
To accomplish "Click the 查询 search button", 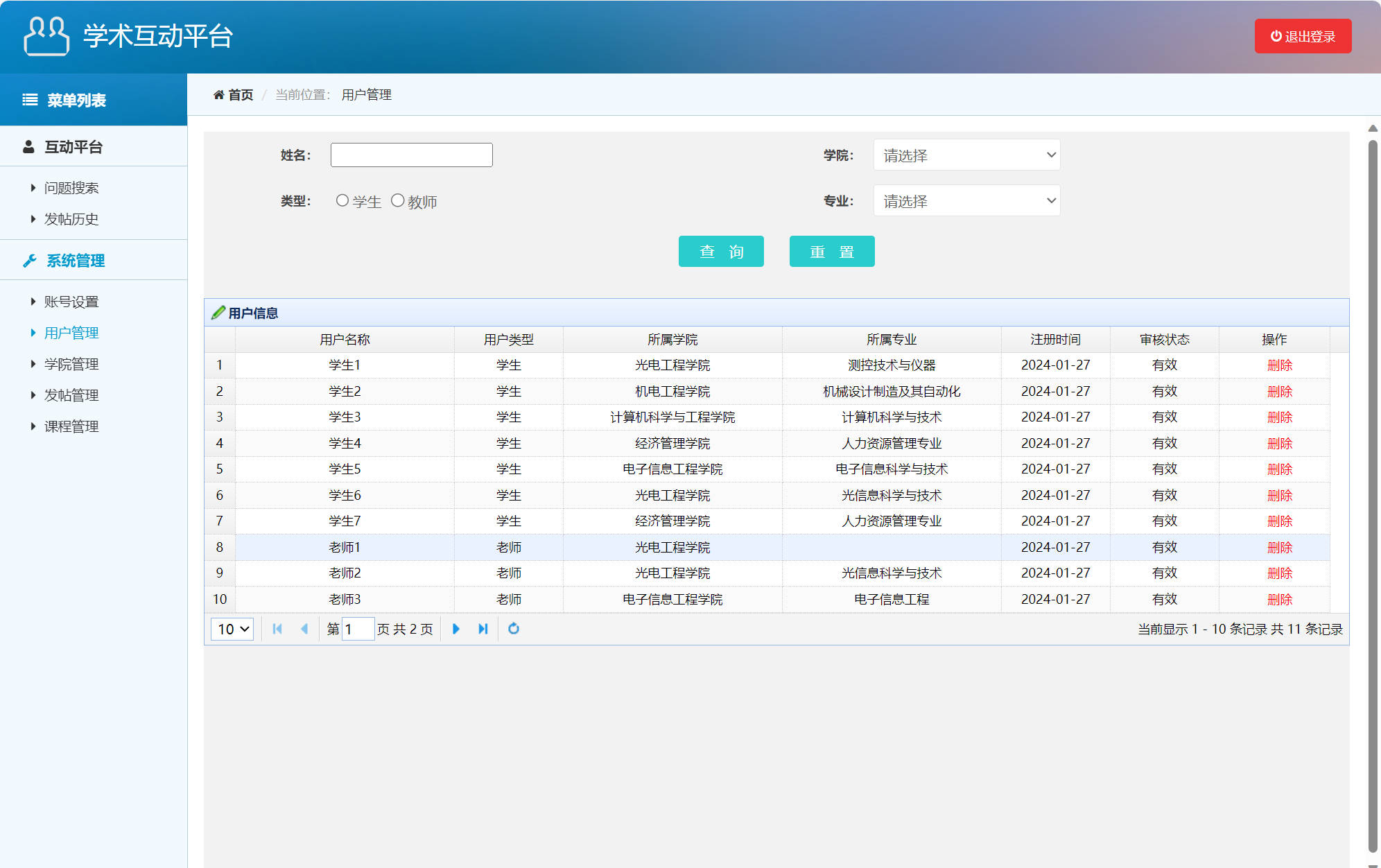I will pos(721,251).
